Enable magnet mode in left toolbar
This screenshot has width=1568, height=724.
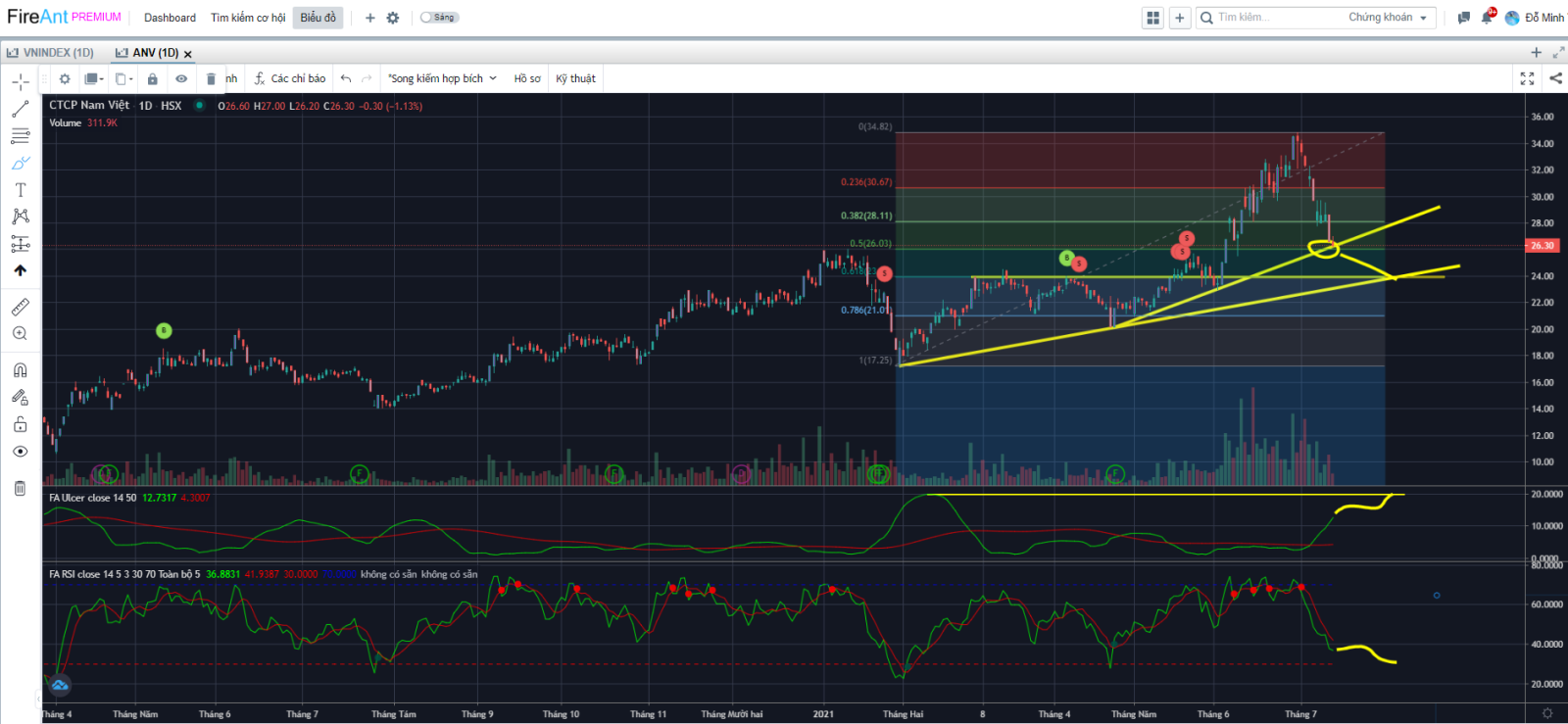click(20, 370)
